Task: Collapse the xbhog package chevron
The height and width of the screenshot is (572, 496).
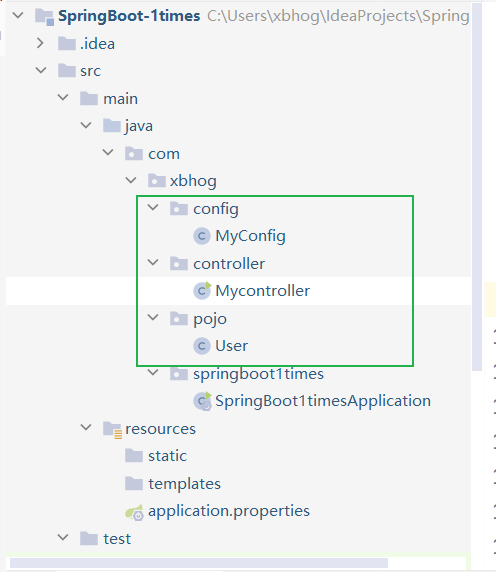Action: [x=131, y=180]
